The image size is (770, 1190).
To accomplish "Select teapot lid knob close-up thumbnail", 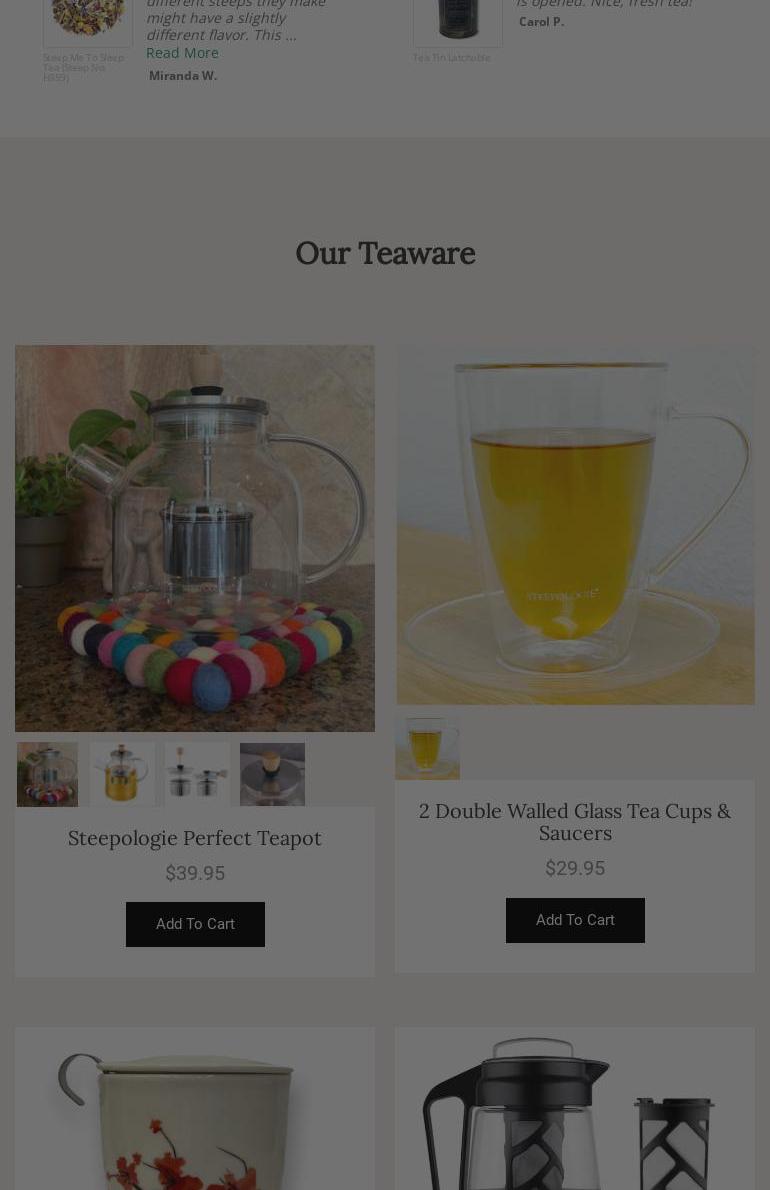I will tap(272, 774).
